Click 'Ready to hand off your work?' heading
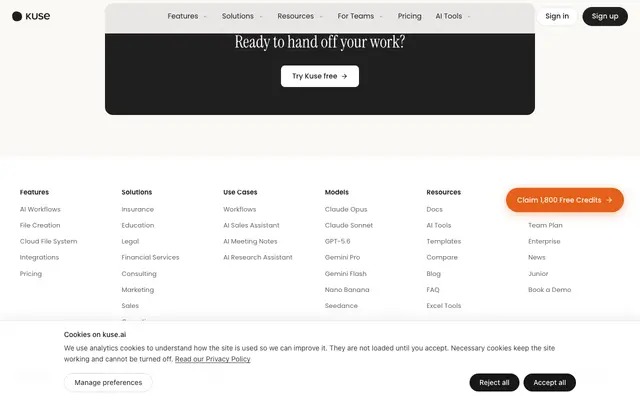 (320, 42)
